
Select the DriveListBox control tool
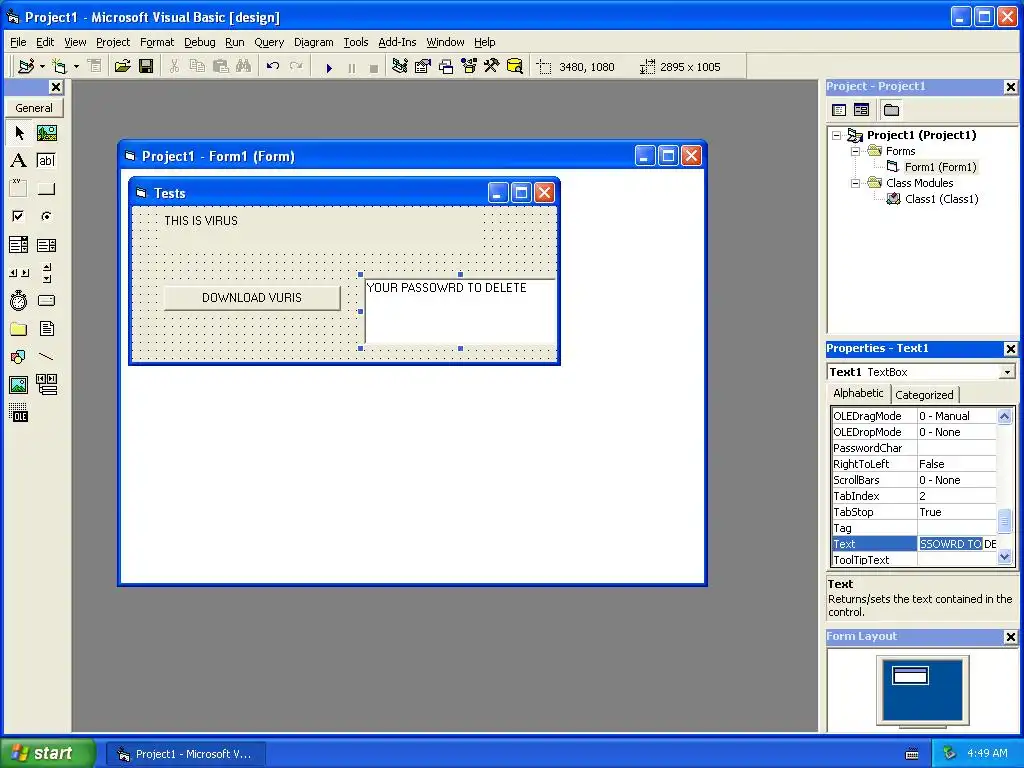coord(46,300)
